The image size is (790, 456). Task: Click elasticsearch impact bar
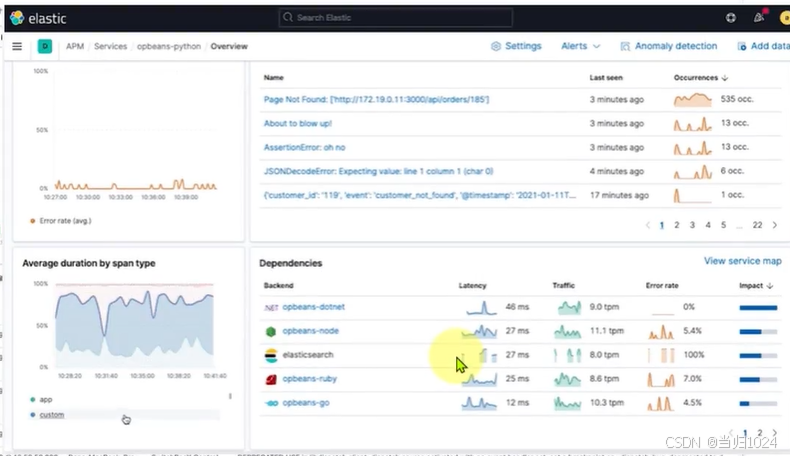point(758,356)
